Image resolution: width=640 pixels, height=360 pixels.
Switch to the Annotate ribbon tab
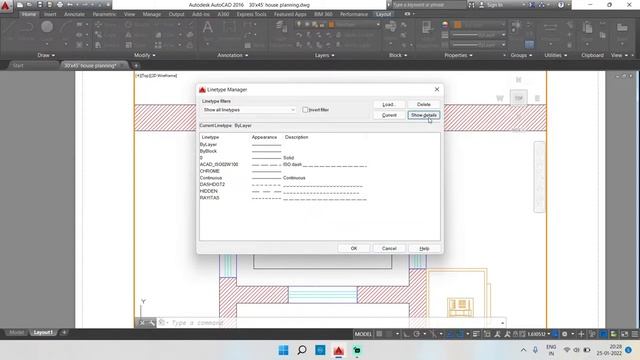click(74, 14)
